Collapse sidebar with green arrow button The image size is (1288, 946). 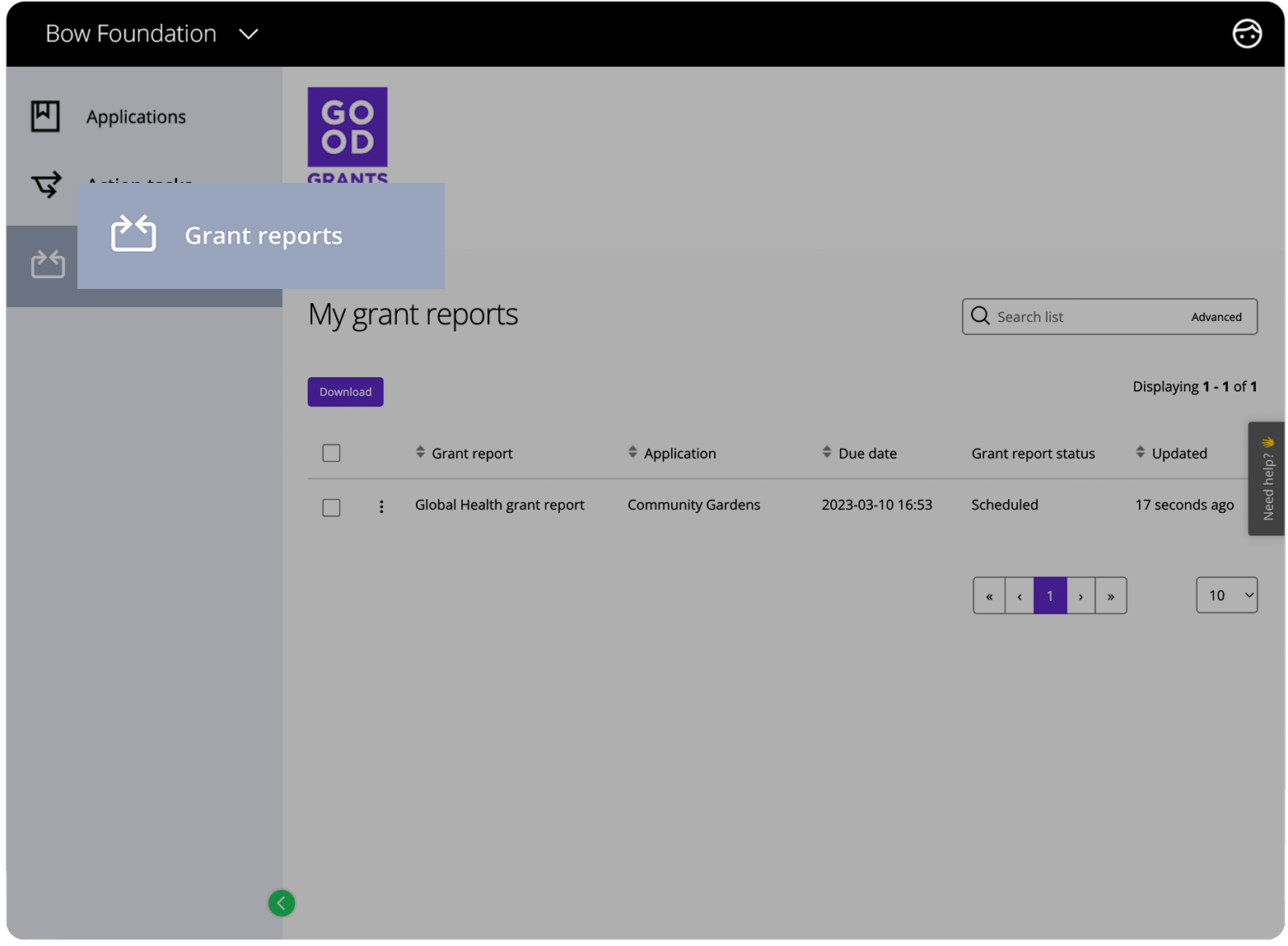click(282, 903)
